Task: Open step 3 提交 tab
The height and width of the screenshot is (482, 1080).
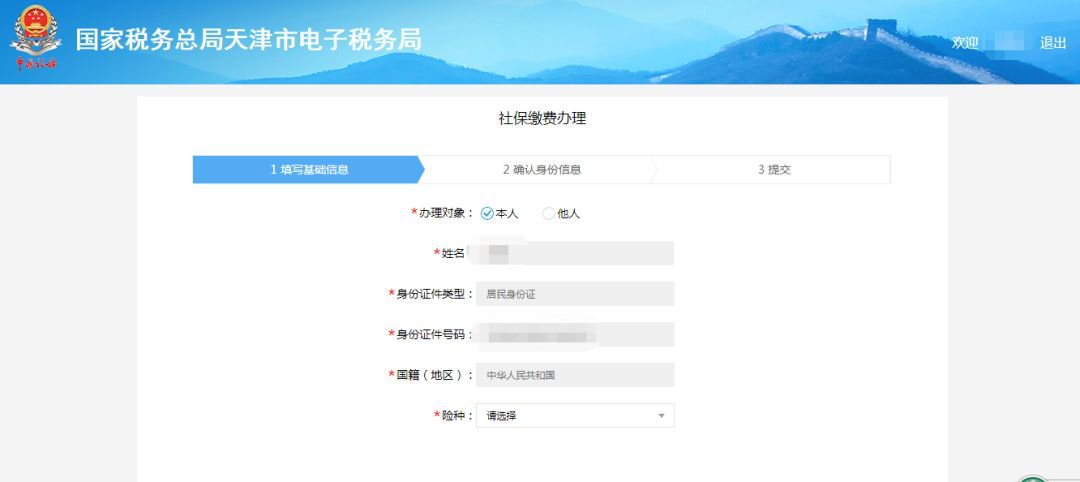Action: point(774,169)
